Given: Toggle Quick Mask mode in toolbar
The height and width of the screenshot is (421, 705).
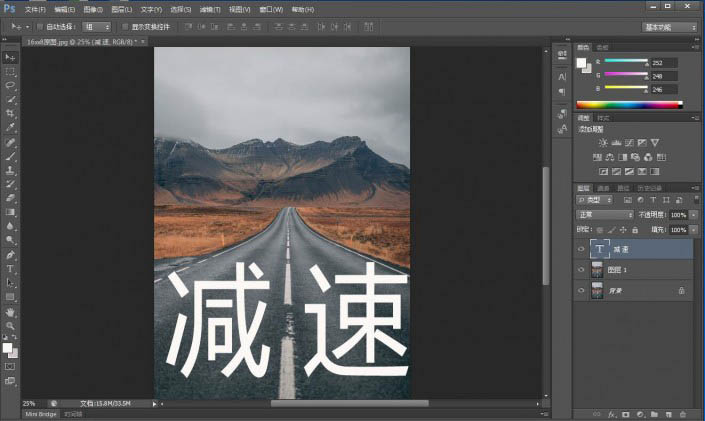Looking at the screenshot, I should (x=9, y=367).
